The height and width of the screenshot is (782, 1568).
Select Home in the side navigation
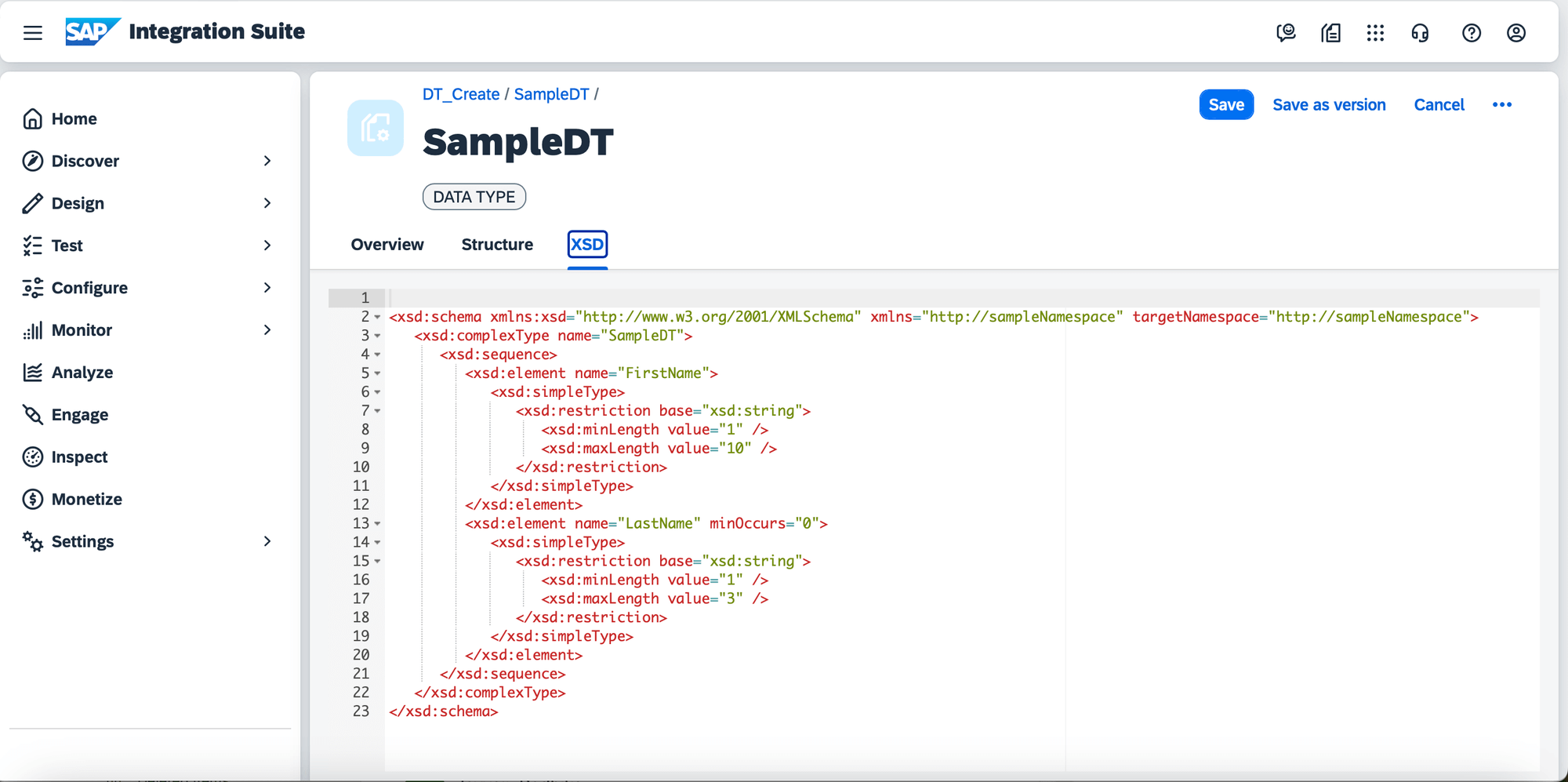click(x=74, y=119)
